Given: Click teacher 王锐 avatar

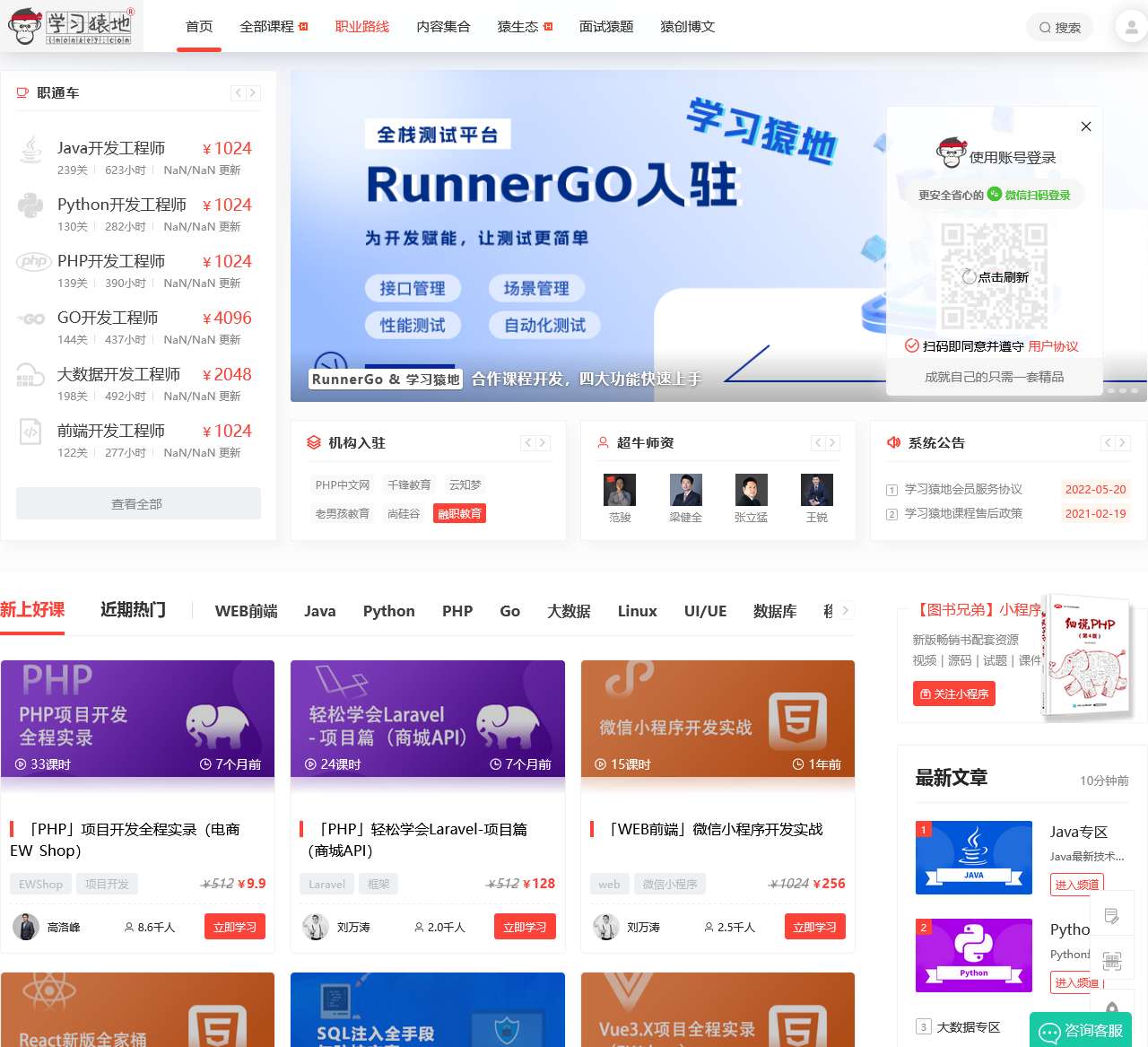Looking at the screenshot, I should pos(817,490).
